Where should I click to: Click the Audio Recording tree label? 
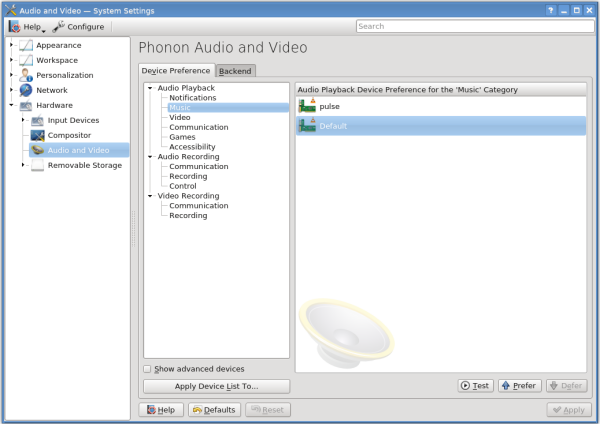(x=189, y=157)
